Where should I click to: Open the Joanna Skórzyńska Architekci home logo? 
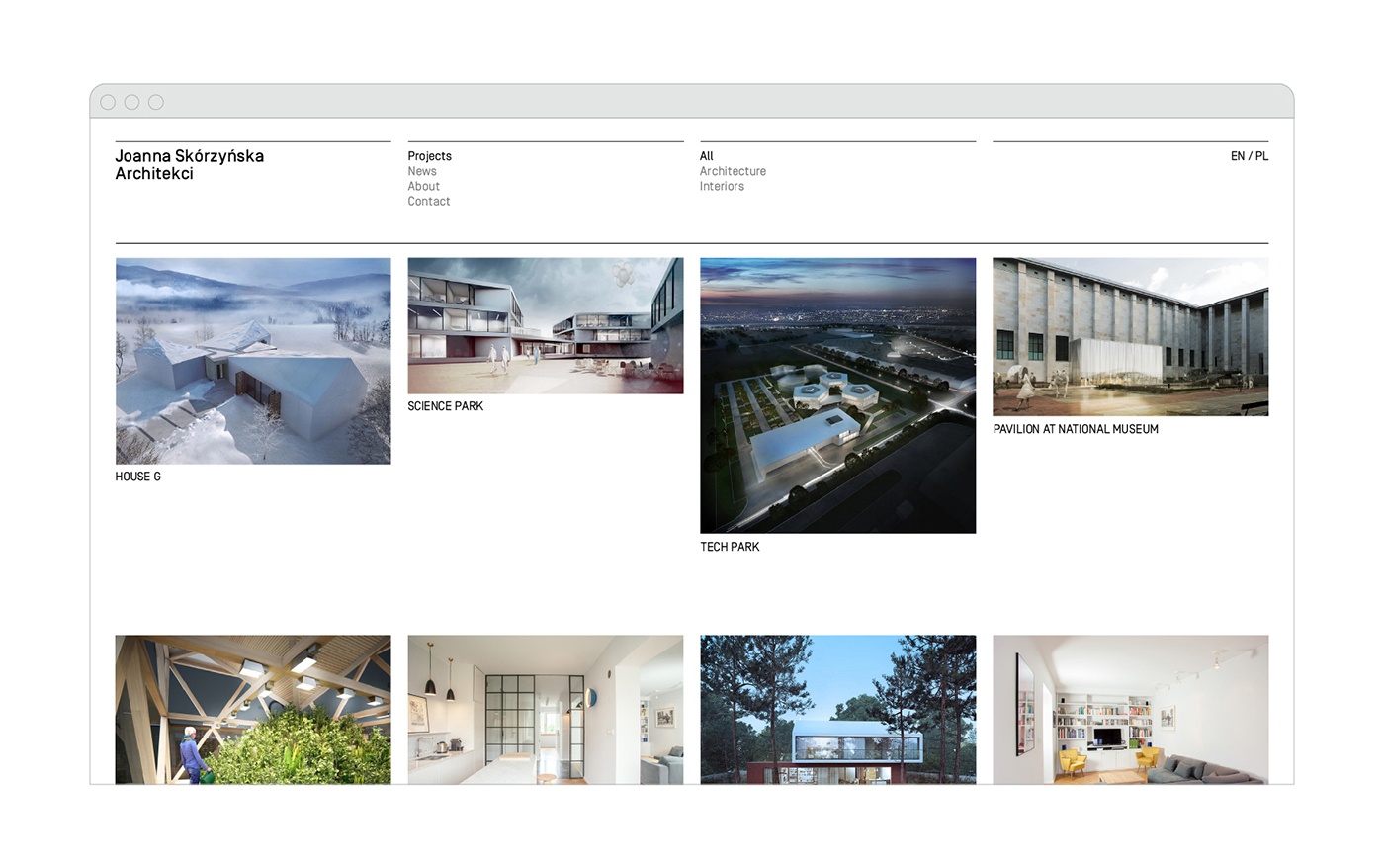tap(189, 164)
